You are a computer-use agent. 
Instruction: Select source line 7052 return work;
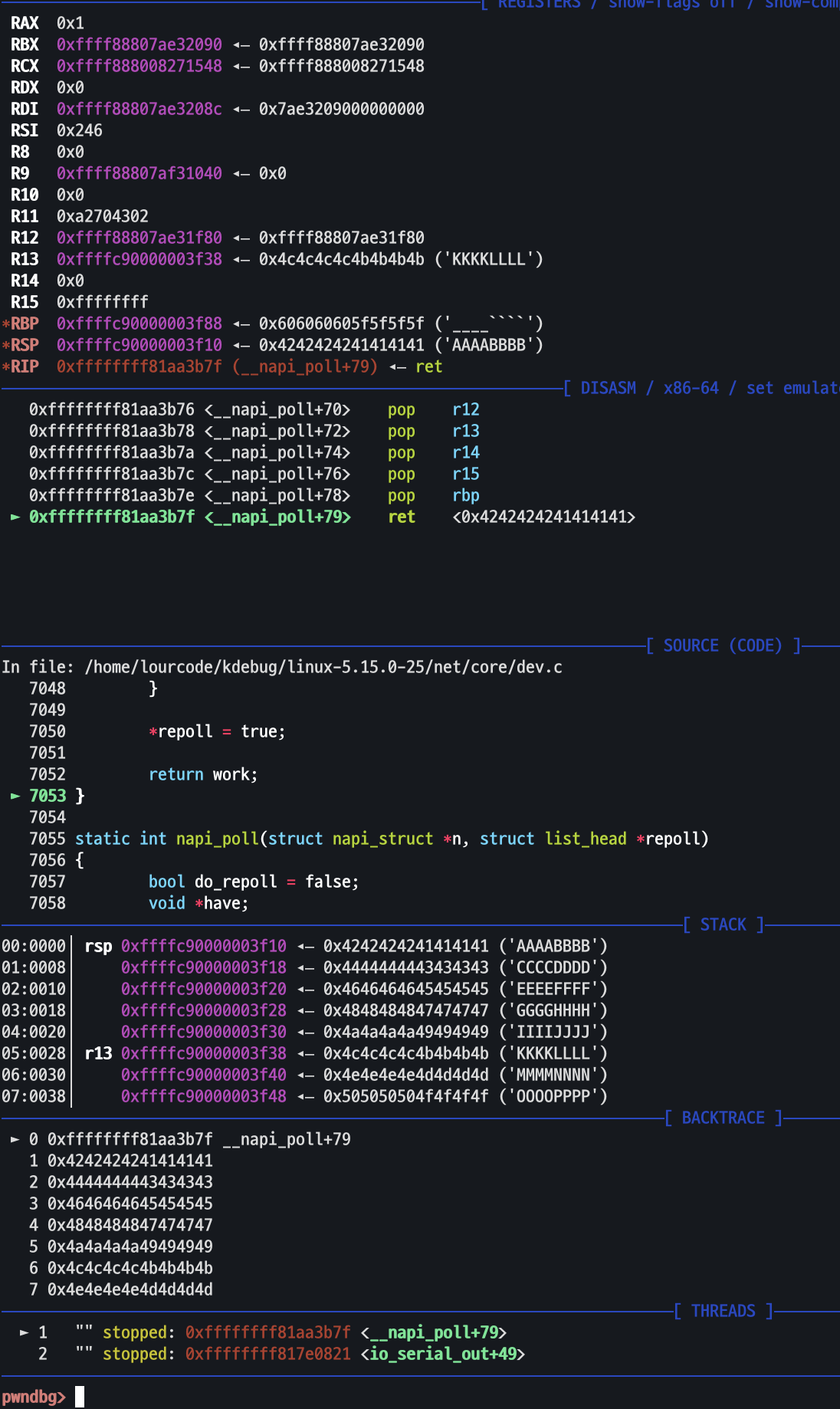[143, 774]
